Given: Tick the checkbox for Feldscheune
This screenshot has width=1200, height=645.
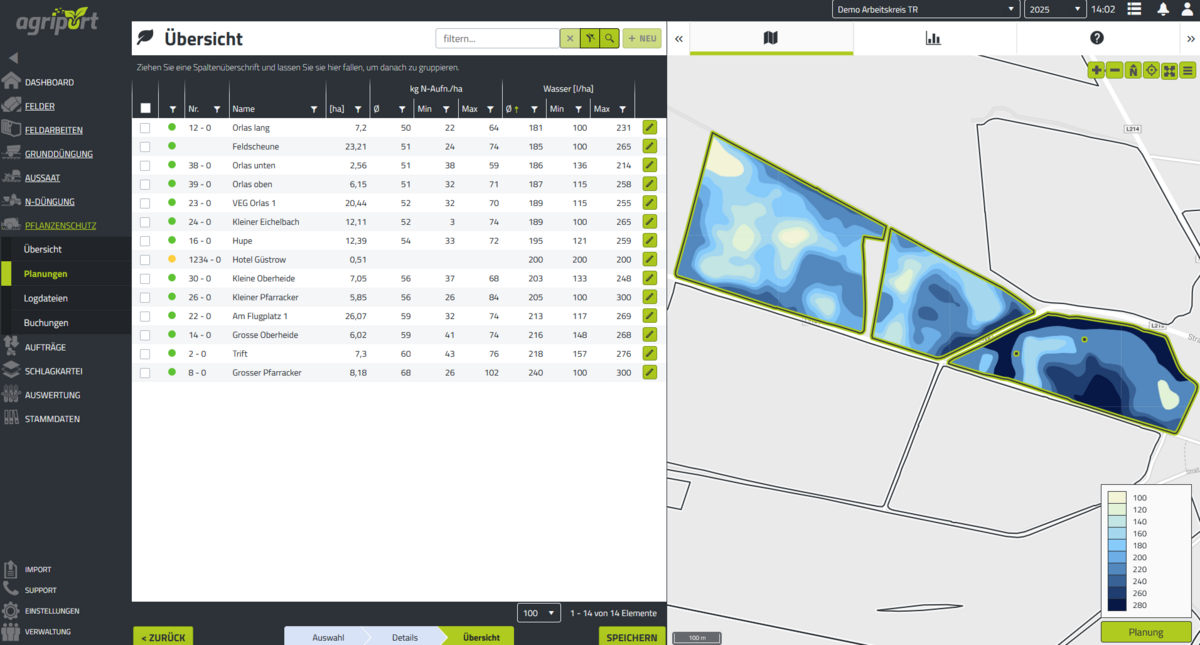Looking at the screenshot, I should point(145,147).
